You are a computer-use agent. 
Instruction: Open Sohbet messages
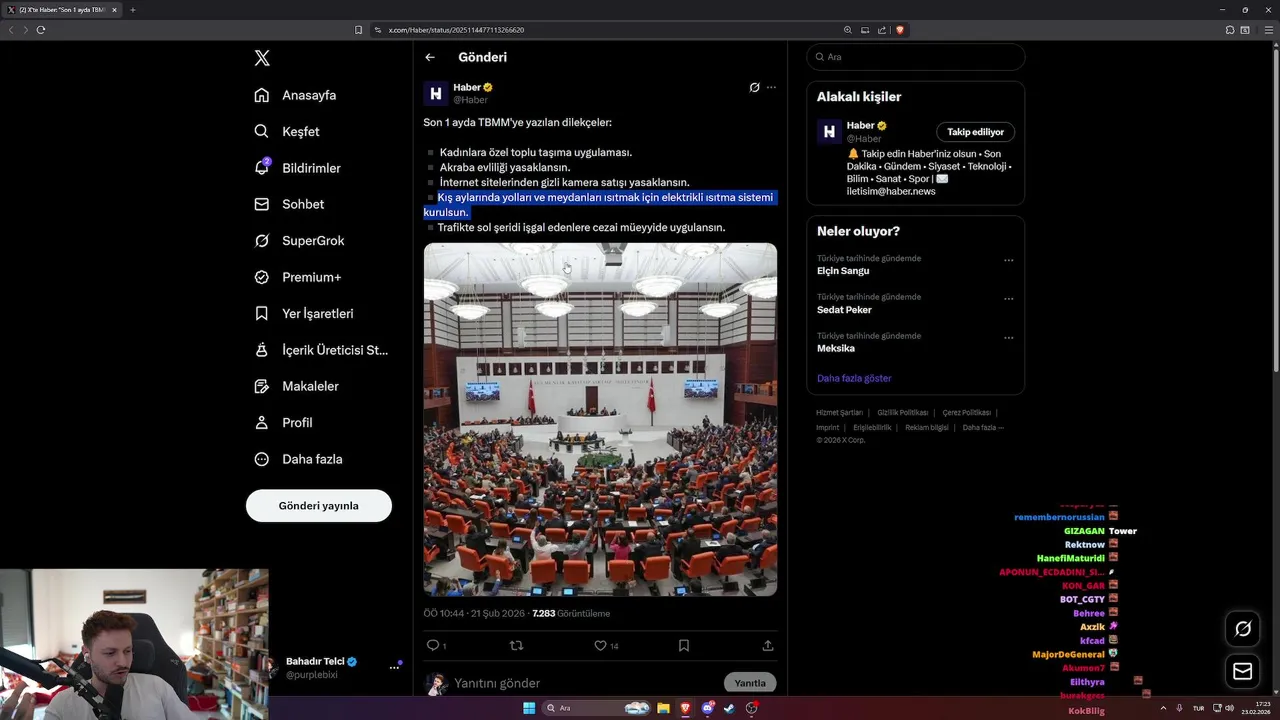pos(289,204)
